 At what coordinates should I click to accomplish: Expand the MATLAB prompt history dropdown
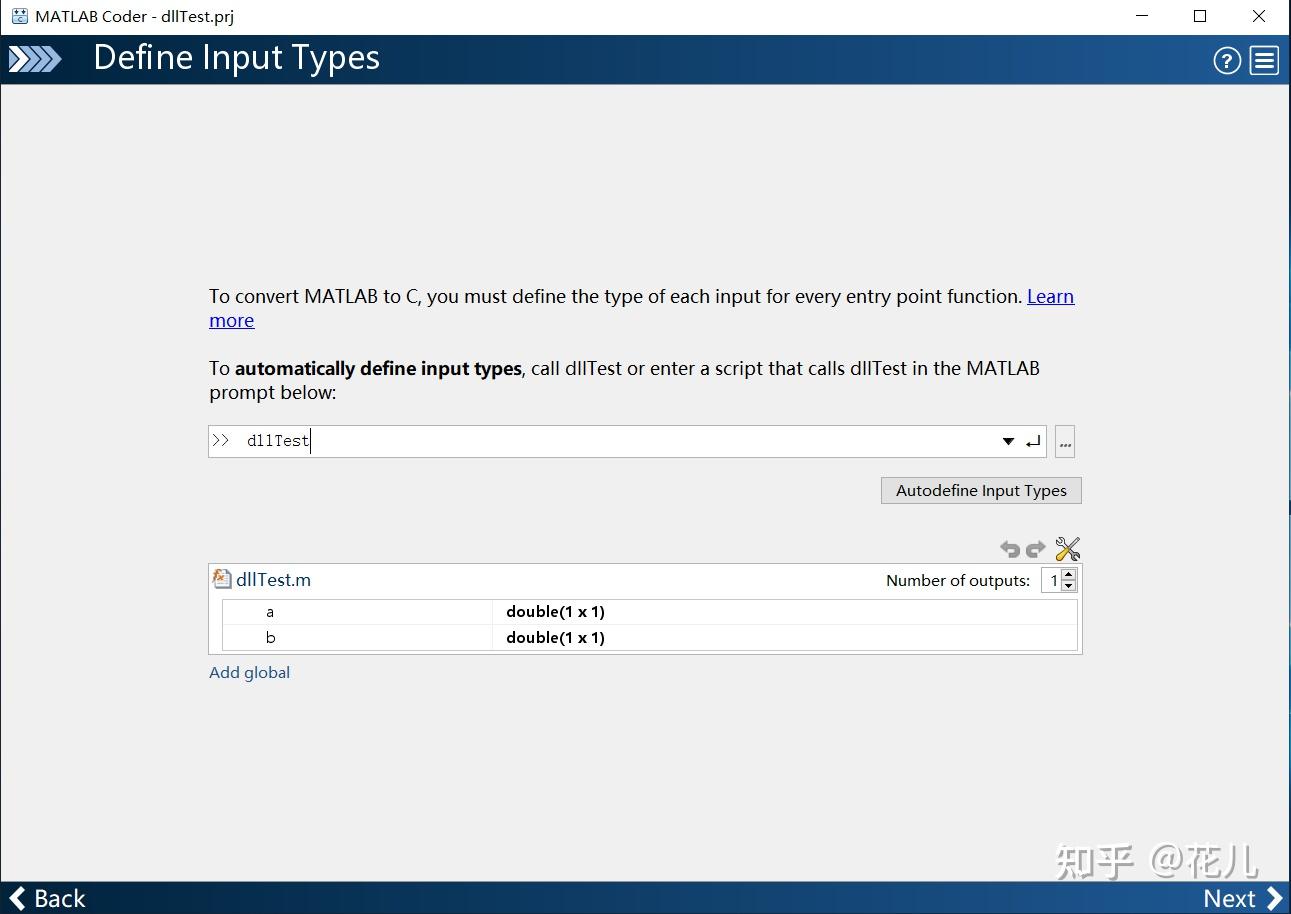1008,442
